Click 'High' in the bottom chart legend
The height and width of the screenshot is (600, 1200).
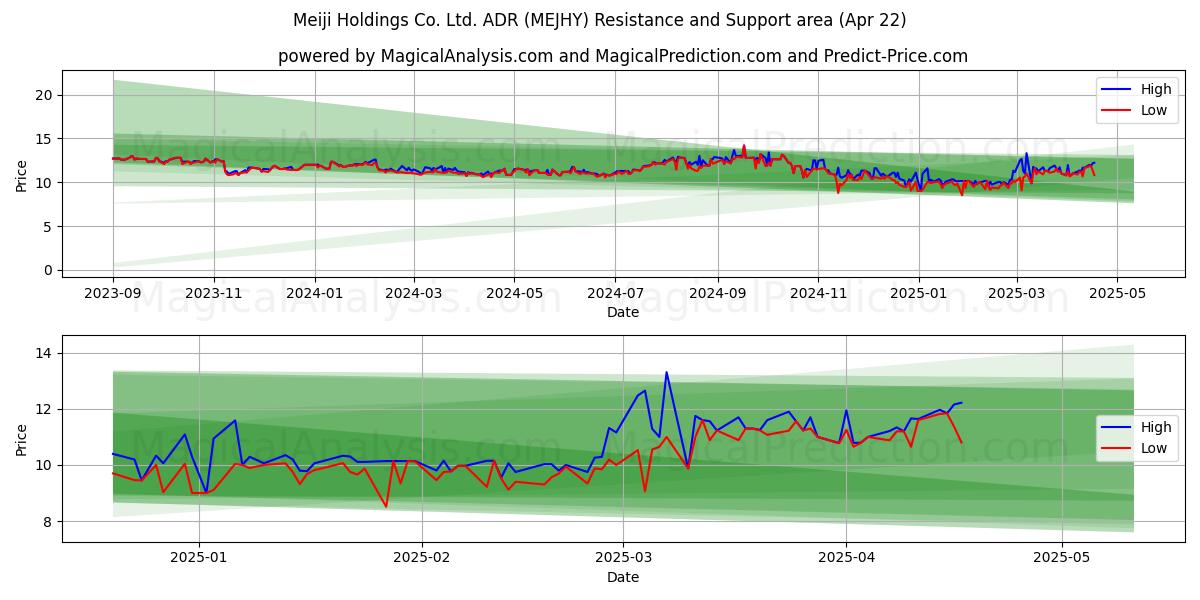1156,427
